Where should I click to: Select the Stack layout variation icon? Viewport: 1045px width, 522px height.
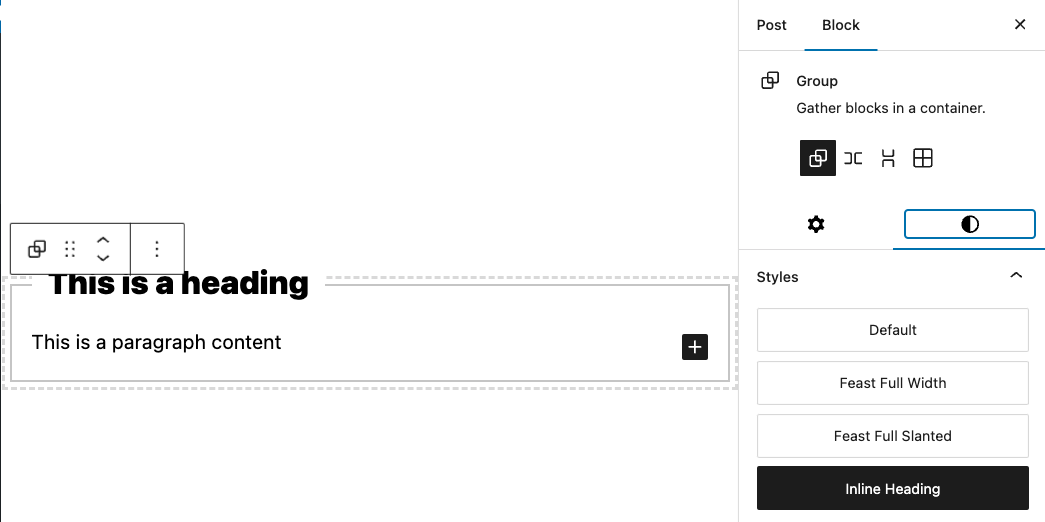coord(888,158)
